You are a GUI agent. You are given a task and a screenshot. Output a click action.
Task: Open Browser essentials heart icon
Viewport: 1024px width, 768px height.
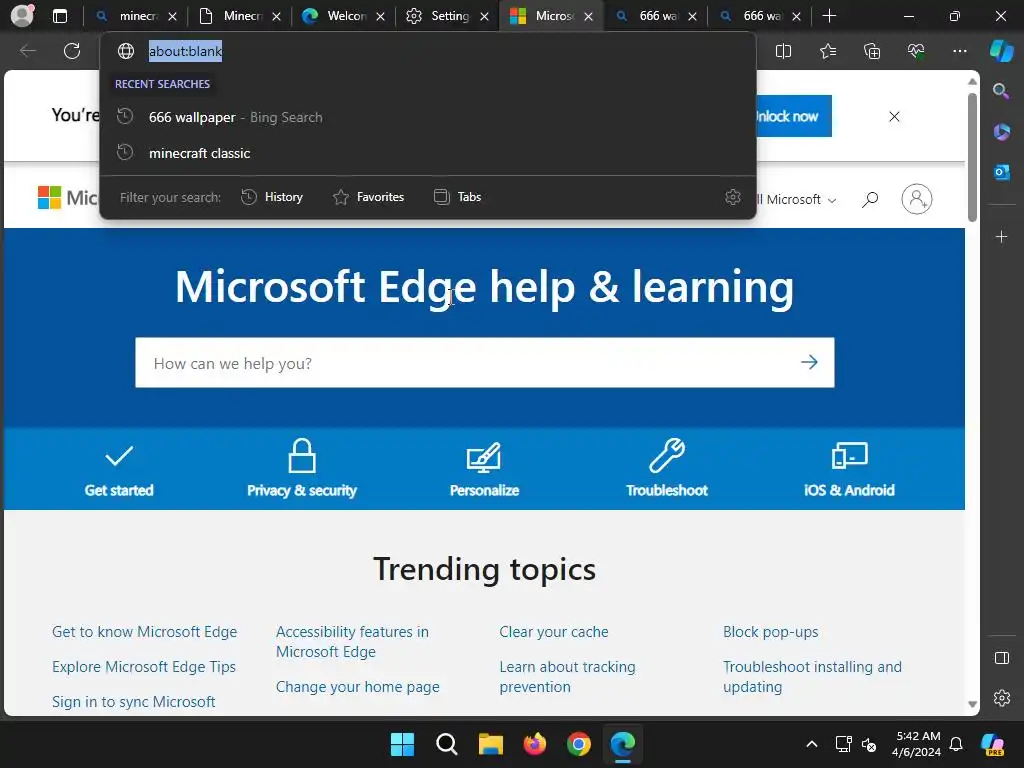pos(916,51)
